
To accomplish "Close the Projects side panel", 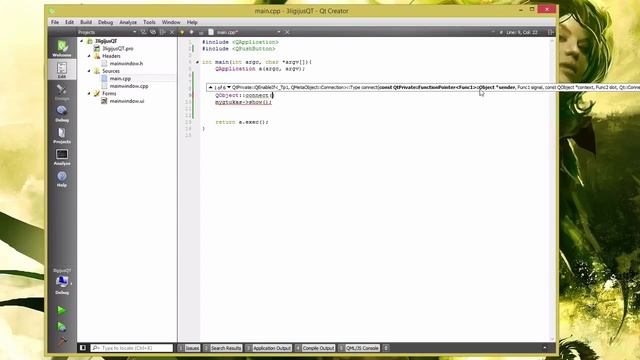I will click(x=172, y=32).
